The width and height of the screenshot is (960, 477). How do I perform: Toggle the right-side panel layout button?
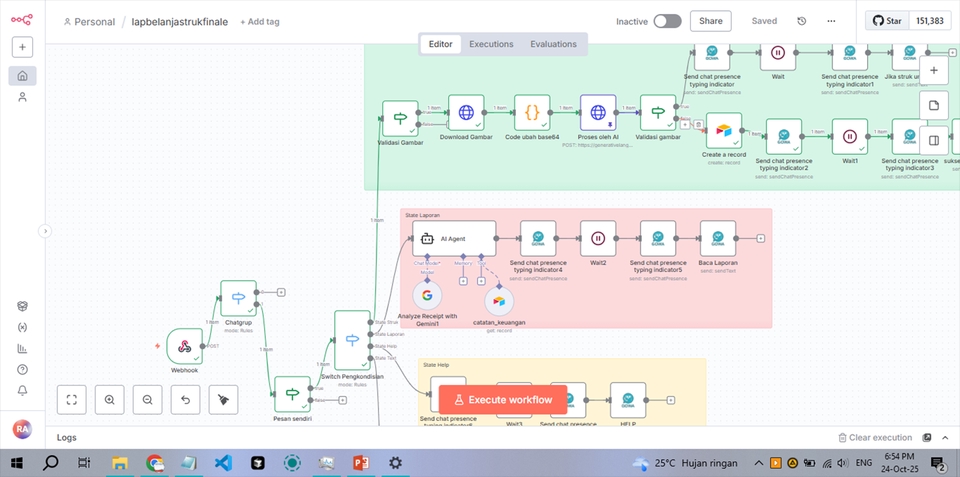(933, 140)
